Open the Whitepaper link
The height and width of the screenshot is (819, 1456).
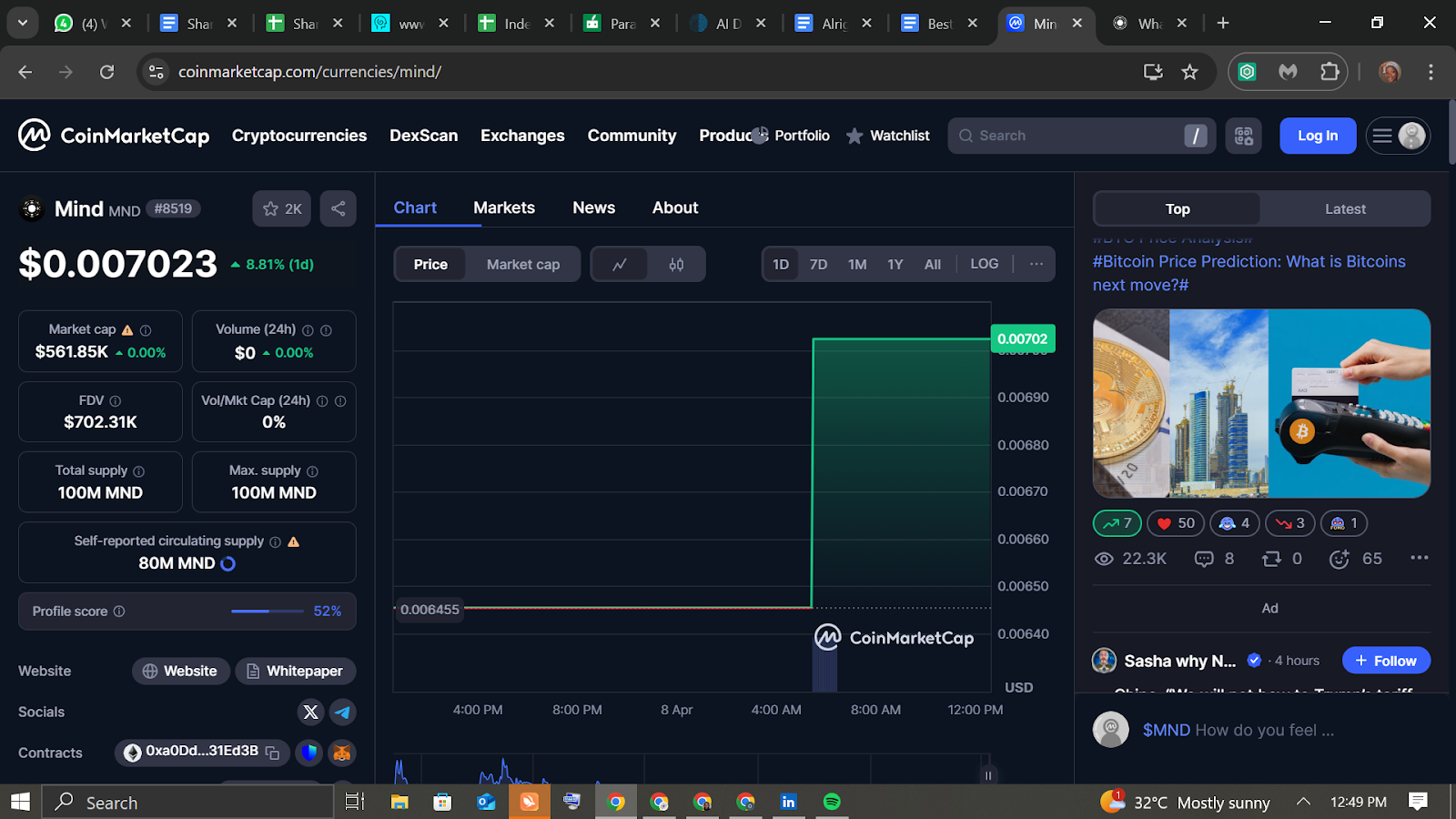[x=296, y=671]
